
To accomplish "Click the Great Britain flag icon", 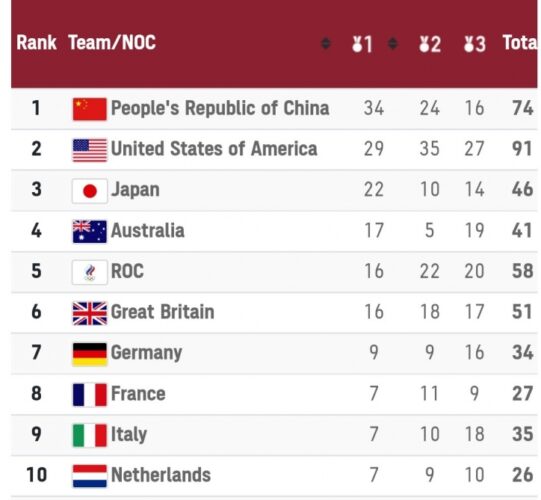I will tap(90, 313).
